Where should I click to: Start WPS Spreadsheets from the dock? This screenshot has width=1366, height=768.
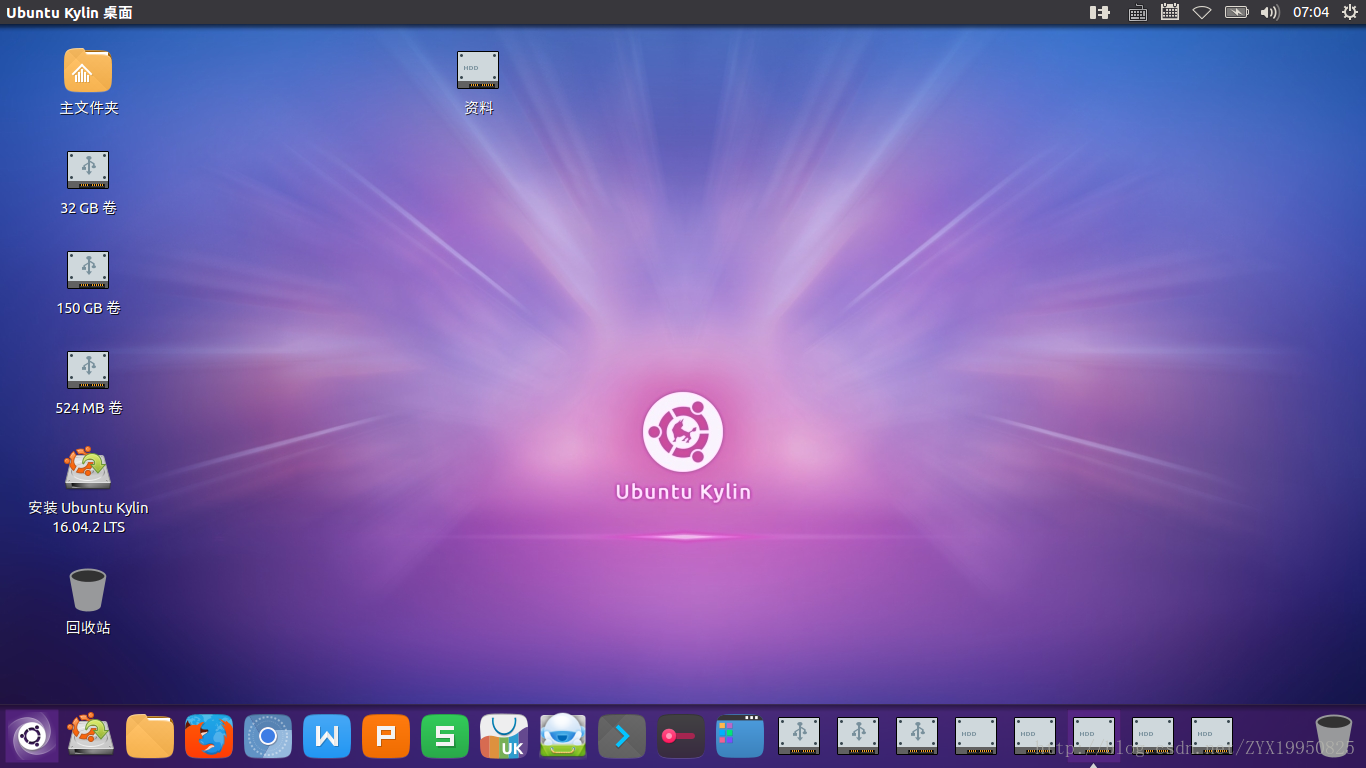point(445,735)
